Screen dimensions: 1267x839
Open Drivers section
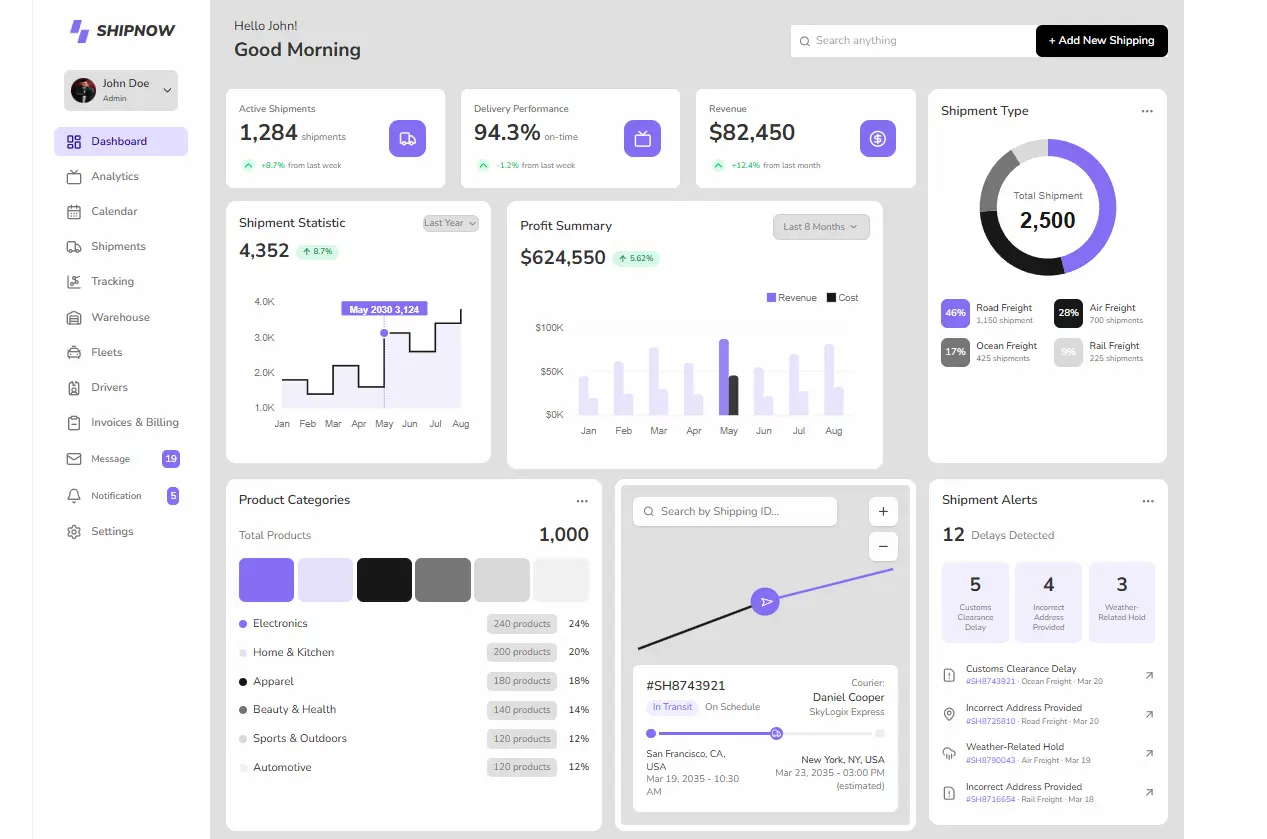121,387
